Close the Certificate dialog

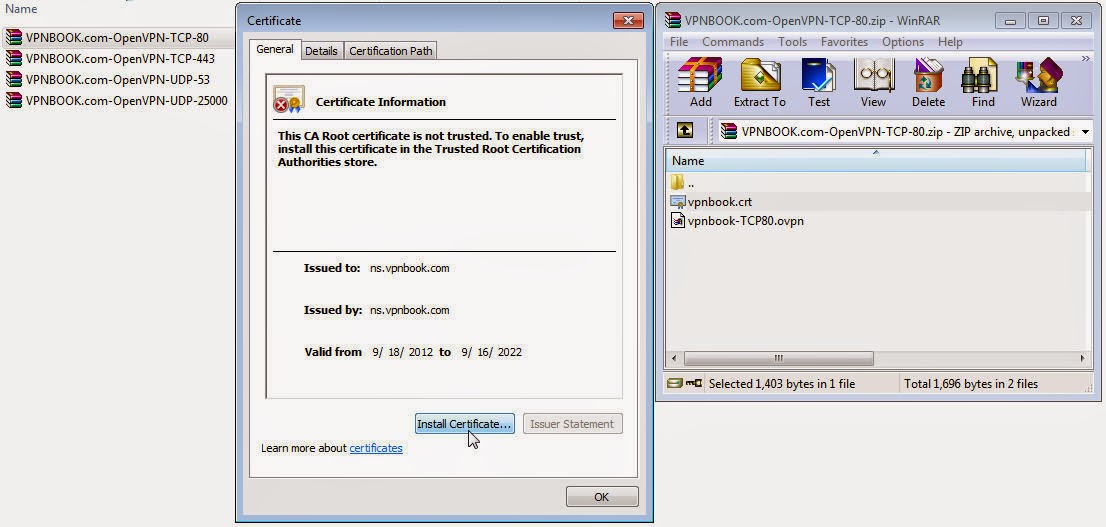(x=628, y=20)
